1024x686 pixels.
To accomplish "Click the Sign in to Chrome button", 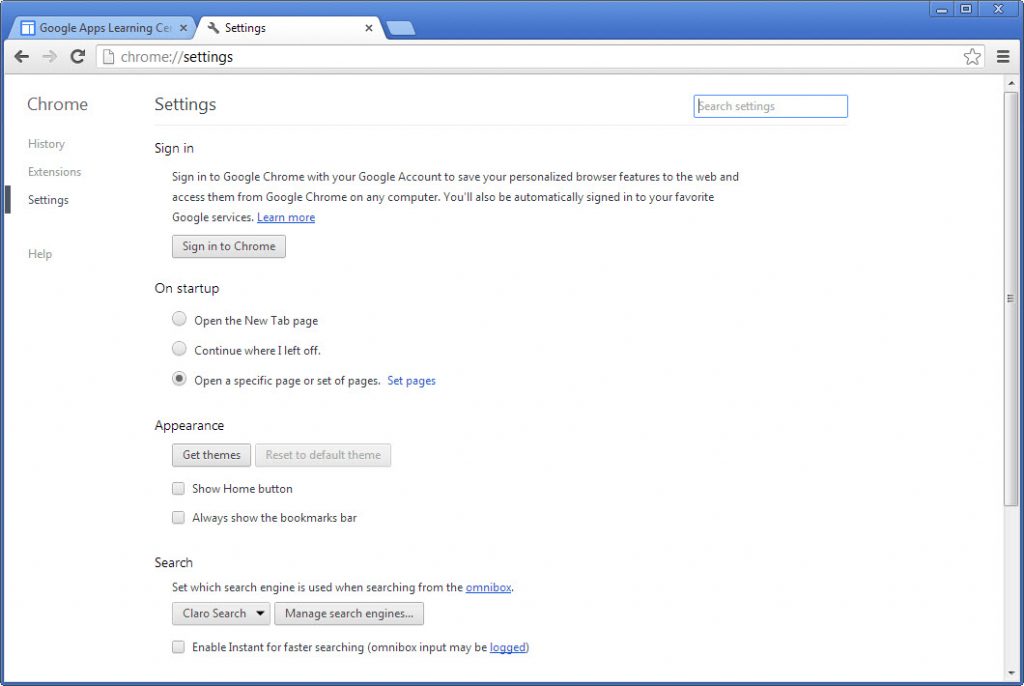I will coord(228,246).
